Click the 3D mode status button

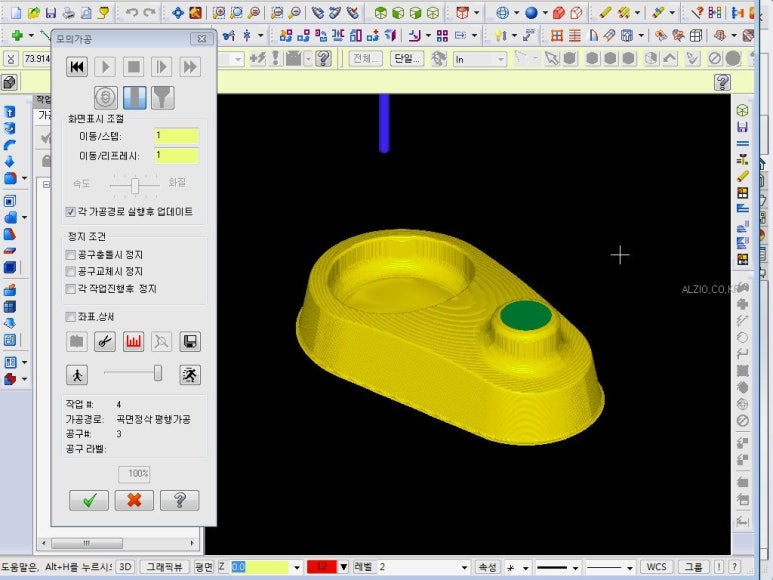(125, 567)
